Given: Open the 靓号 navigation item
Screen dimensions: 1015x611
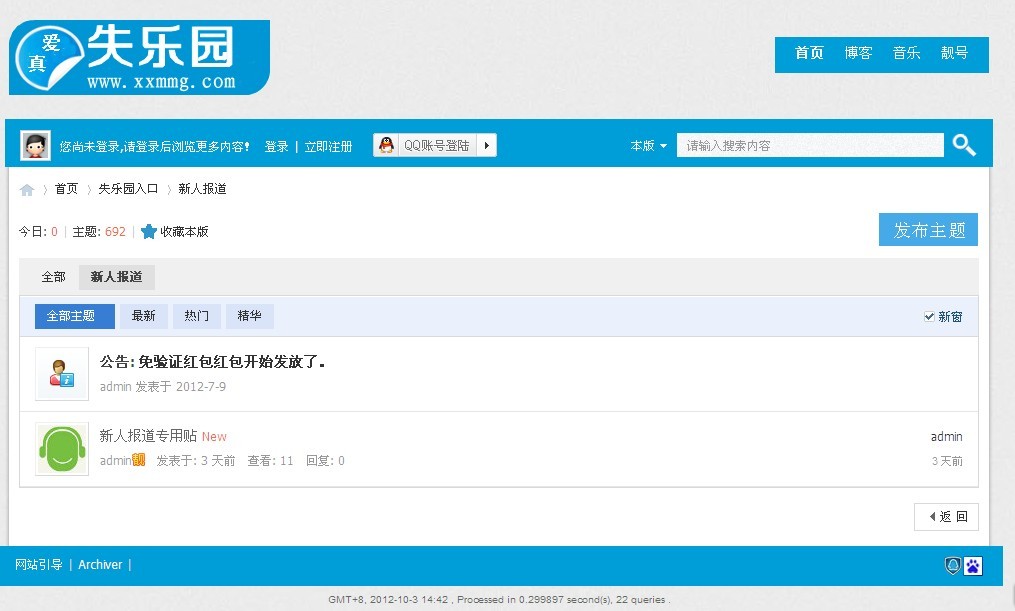Looking at the screenshot, I should [x=954, y=53].
